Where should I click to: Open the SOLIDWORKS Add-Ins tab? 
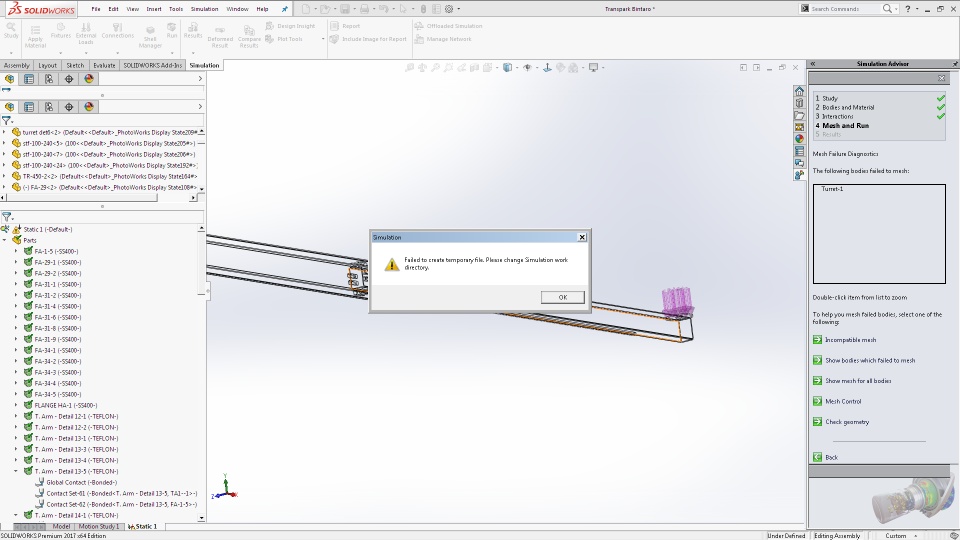(152, 66)
